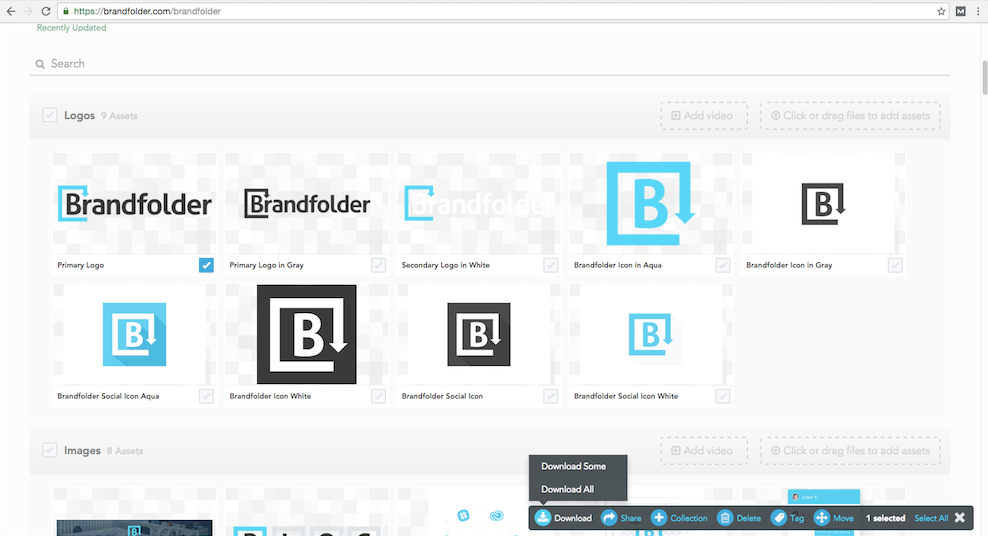Close the selection action bar

960,518
